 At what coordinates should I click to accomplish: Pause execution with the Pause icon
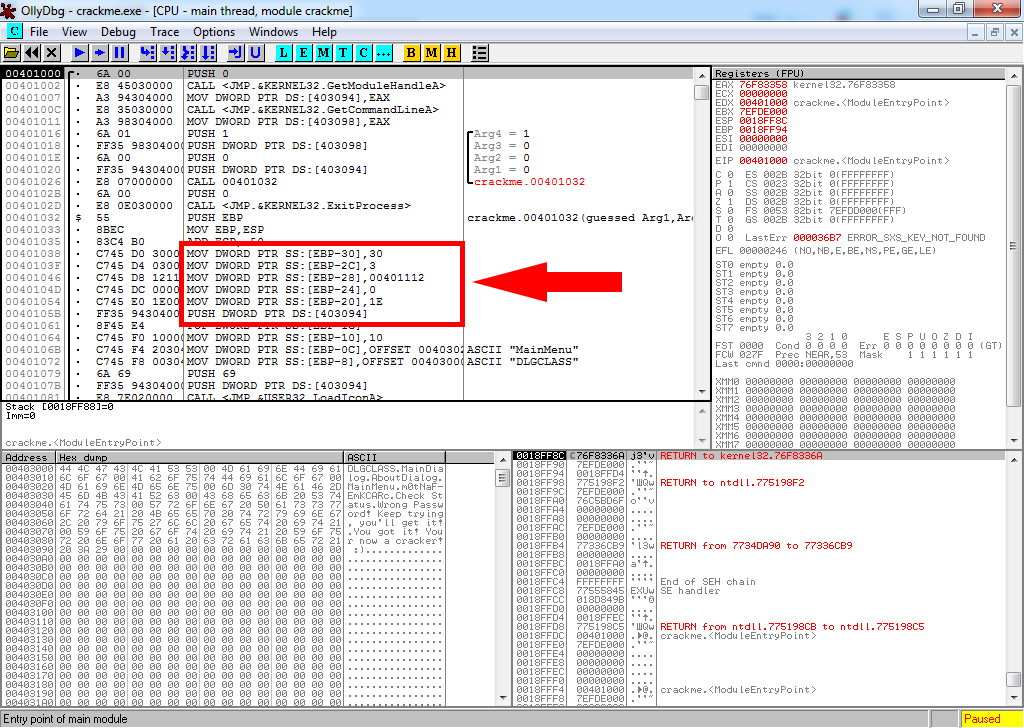(120, 52)
